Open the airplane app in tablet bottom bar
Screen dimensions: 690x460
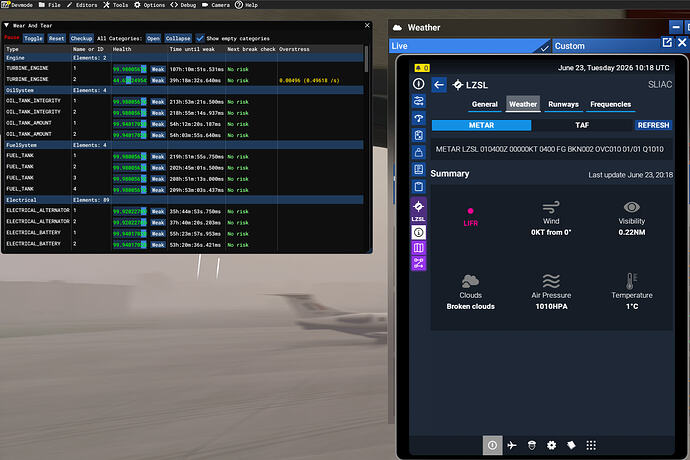(512, 445)
